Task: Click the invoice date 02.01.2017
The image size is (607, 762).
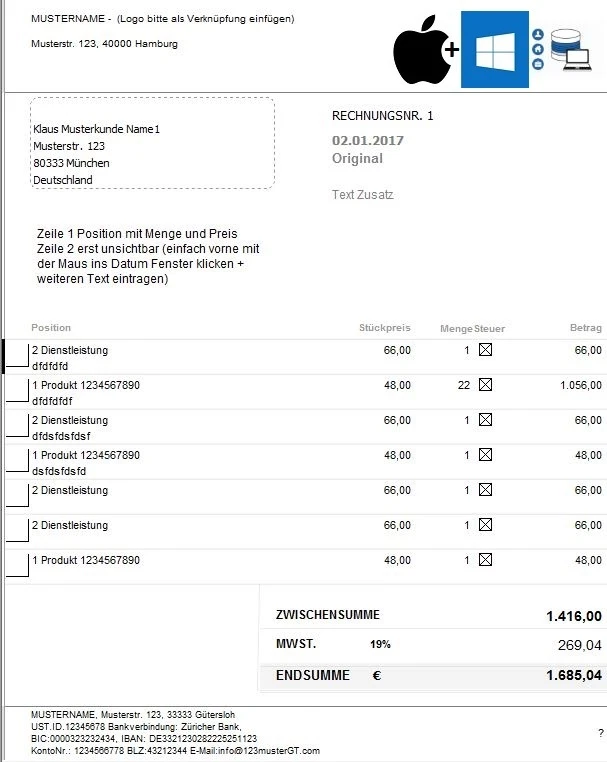Action: pyautogui.click(x=368, y=140)
